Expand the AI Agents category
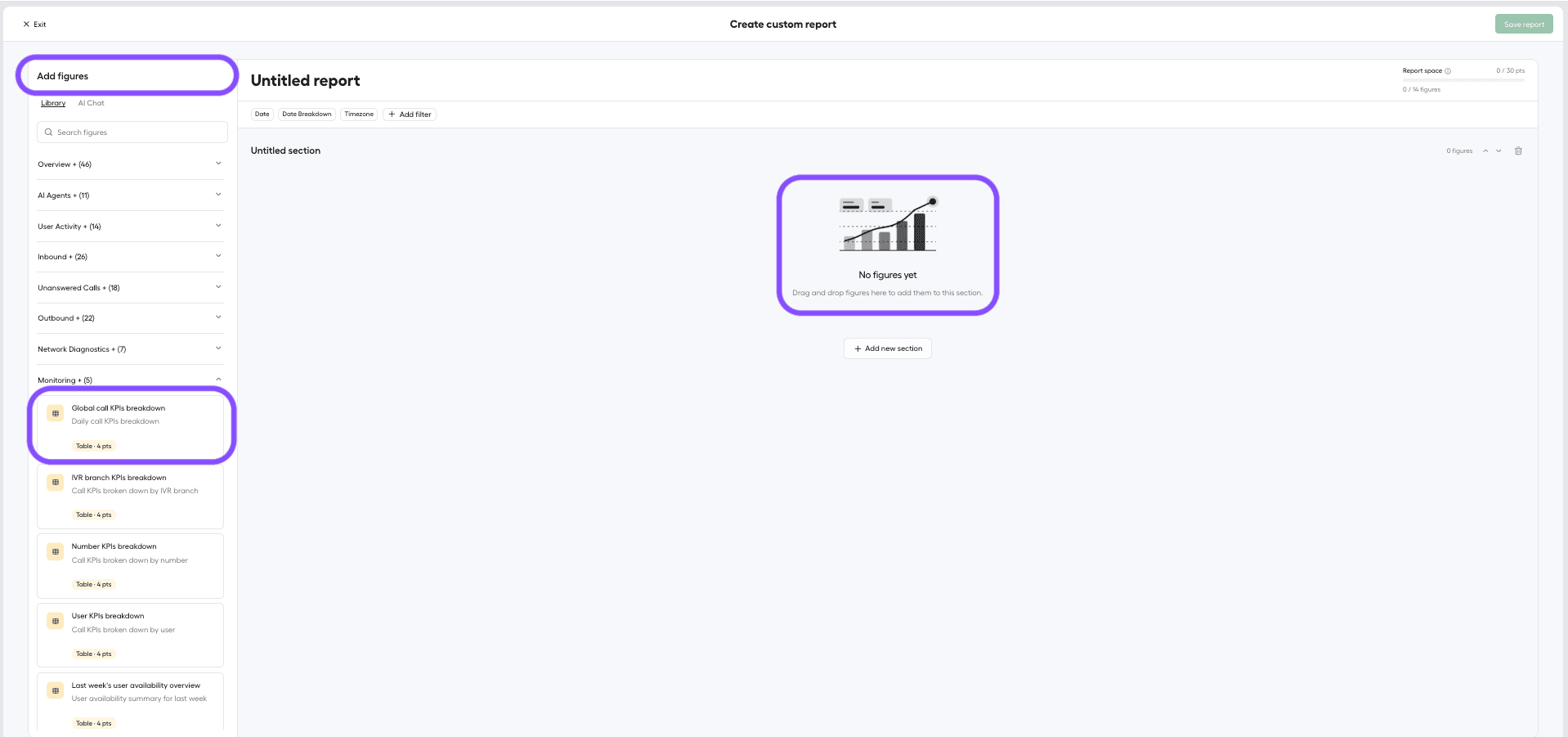This screenshot has width=1568, height=737. (x=130, y=195)
